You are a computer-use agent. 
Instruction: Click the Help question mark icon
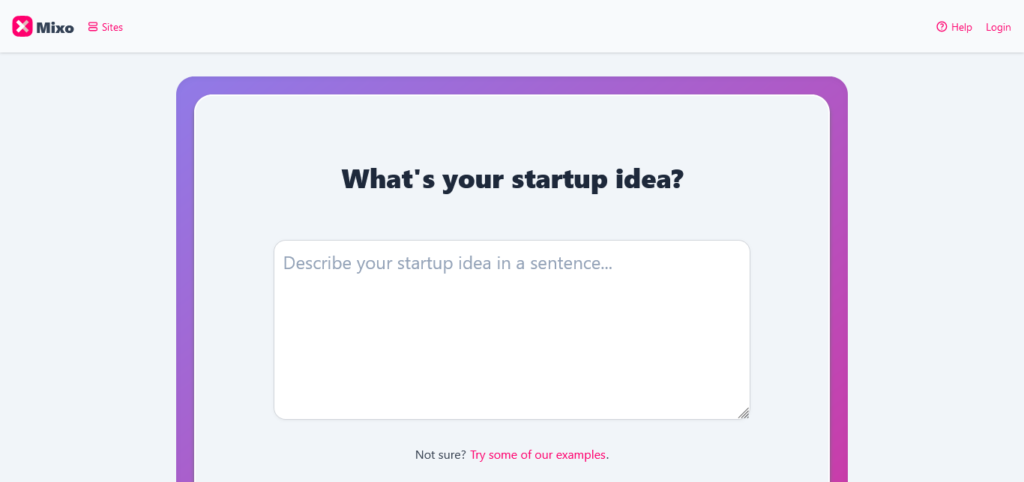coord(941,27)
